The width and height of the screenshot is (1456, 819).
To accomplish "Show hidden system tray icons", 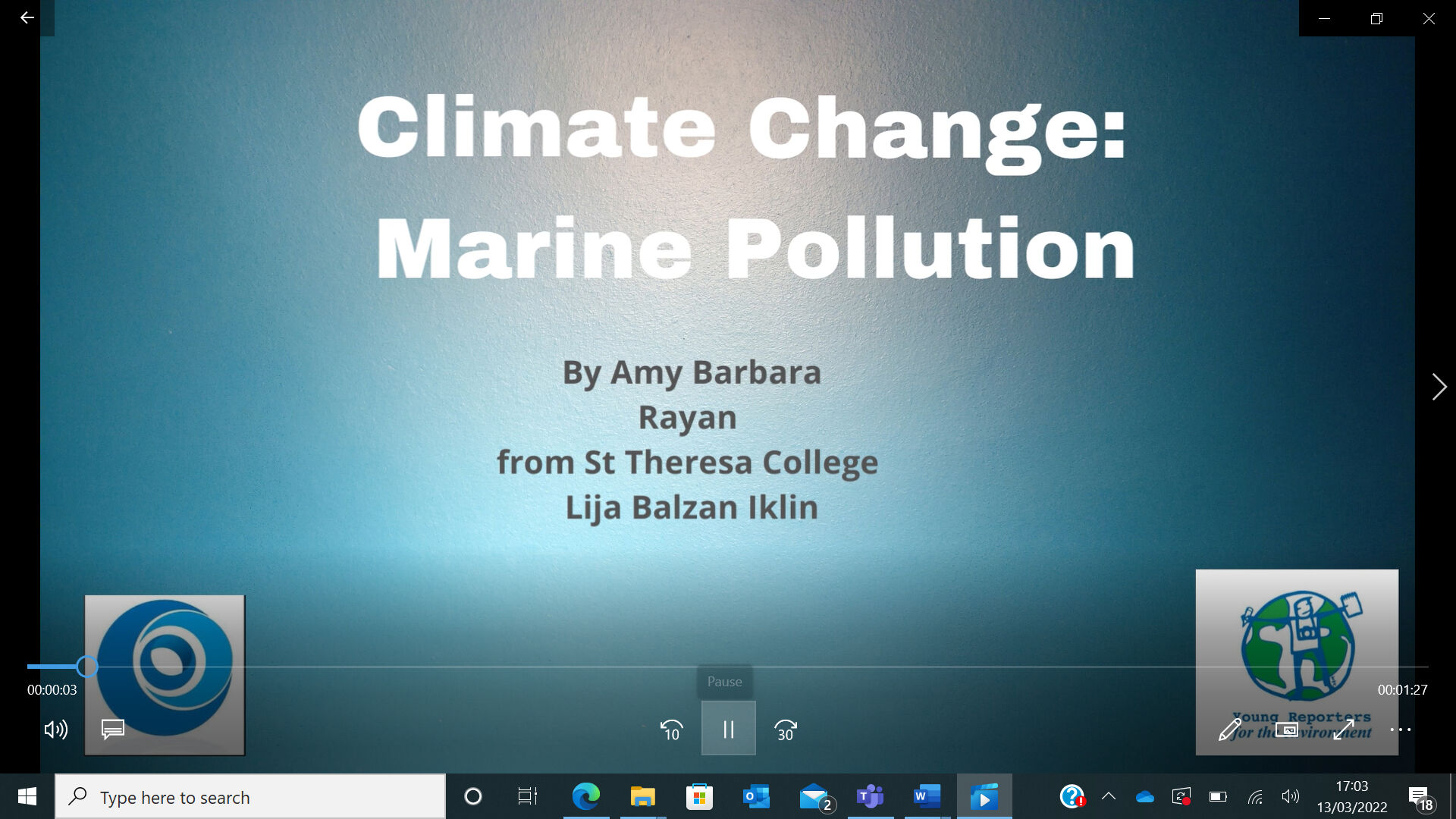I will point(1109,796).
